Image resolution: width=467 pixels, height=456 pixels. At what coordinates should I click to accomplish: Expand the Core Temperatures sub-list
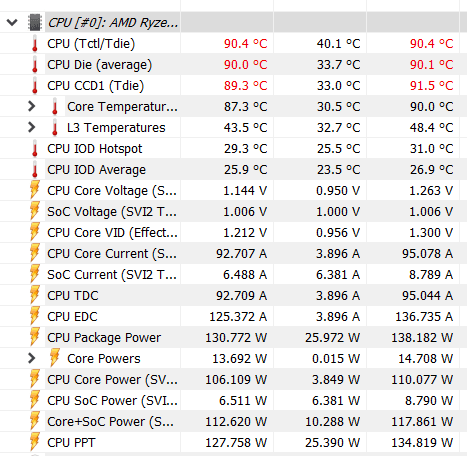coord(31,106)
